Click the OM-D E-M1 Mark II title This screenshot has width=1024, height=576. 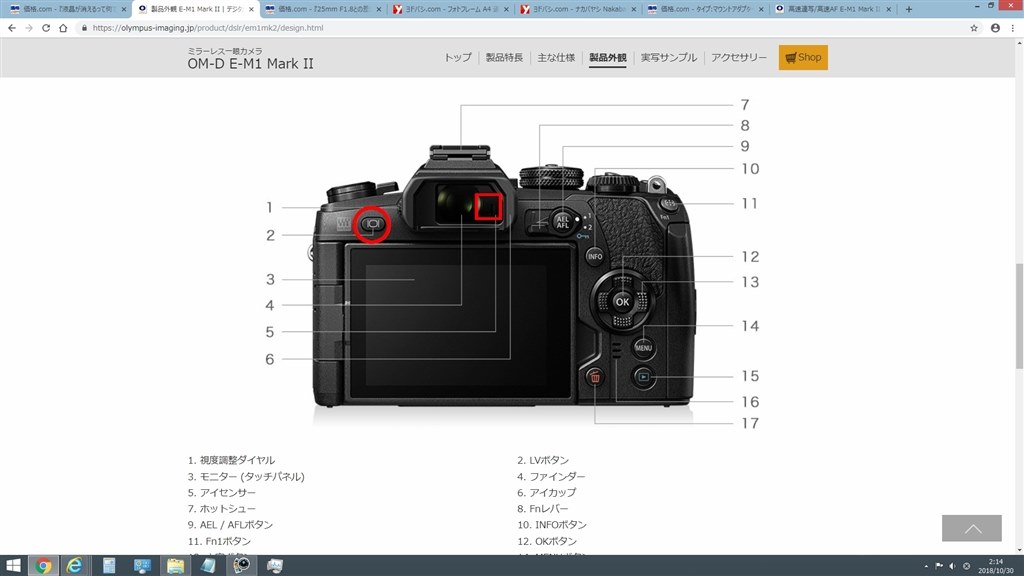click(250, 64)
